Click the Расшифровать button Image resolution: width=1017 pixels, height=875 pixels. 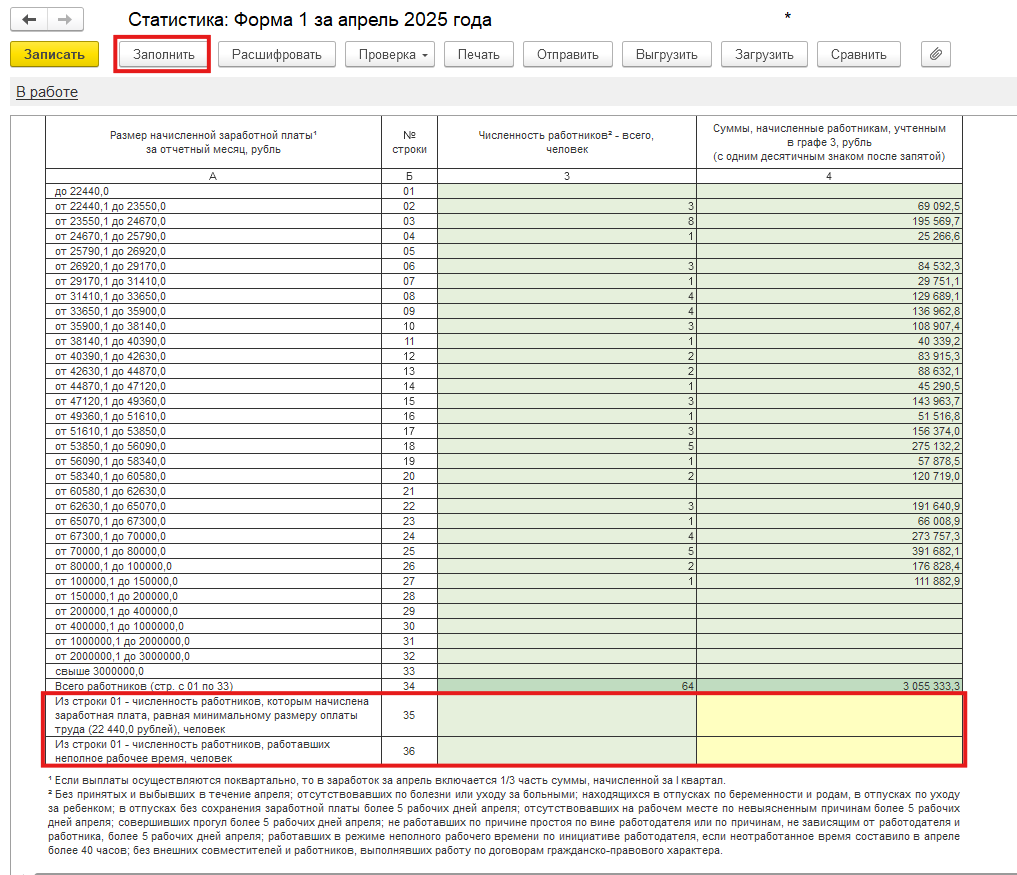click(x=277, y=54)
